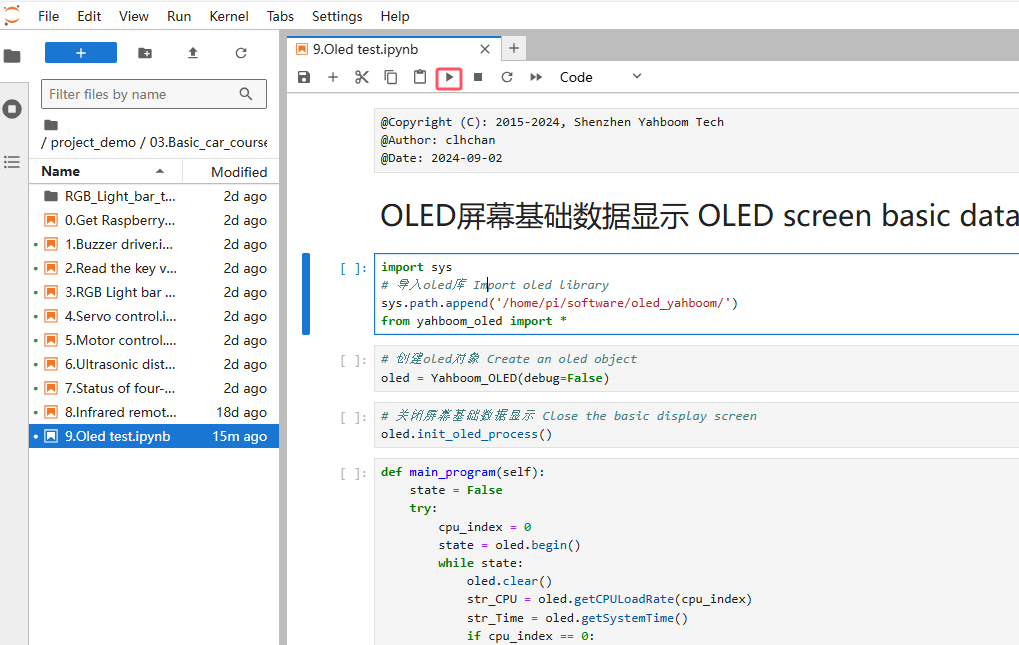Copy the selected cell
Viewport: 1019px width, 645px height.
391,77
